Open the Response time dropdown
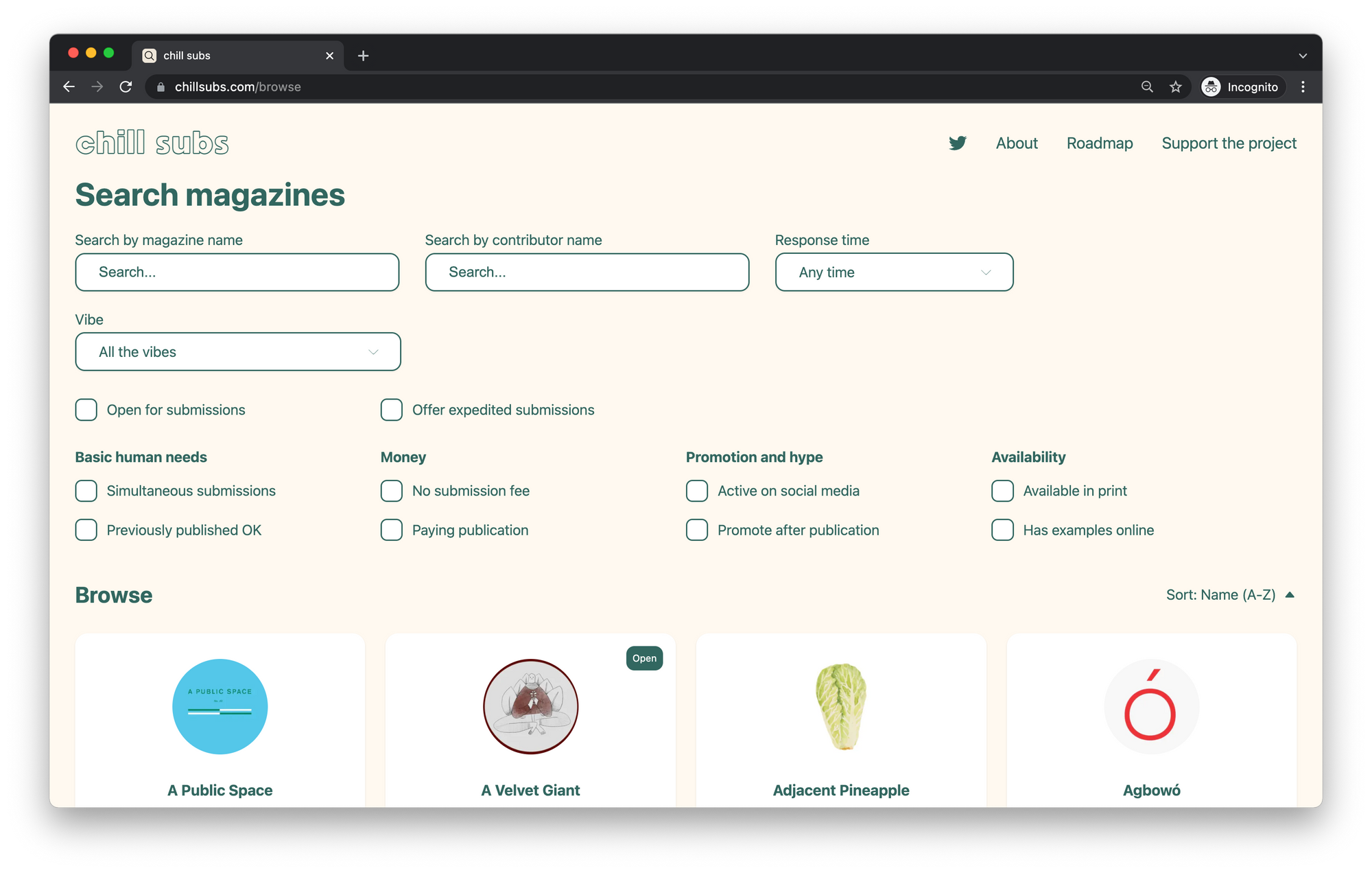 (x=894, y=272)
